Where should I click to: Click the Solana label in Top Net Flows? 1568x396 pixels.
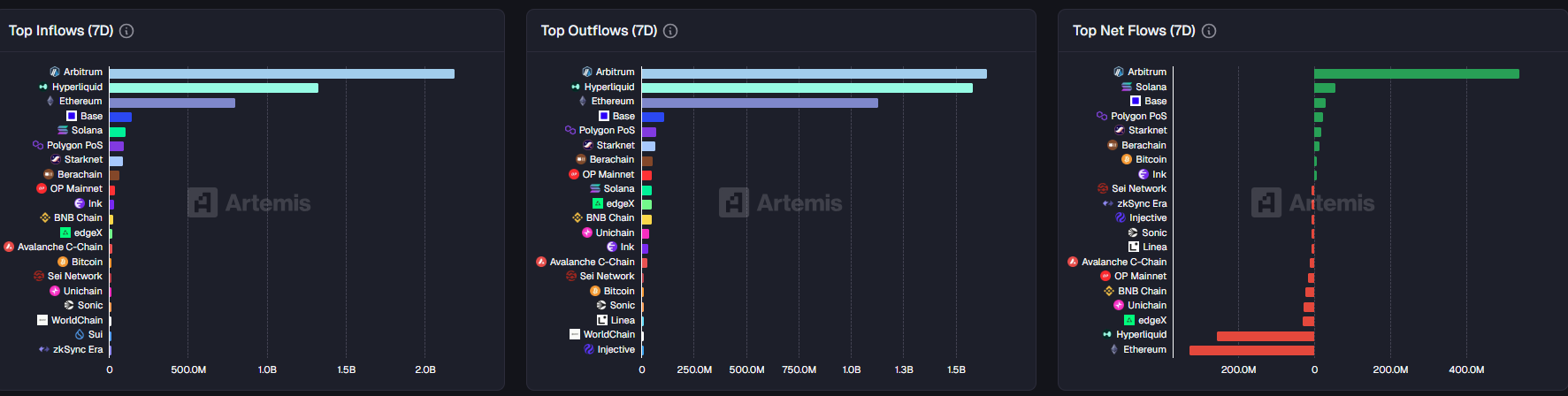pyautogui.click(x=1151, y=87)
